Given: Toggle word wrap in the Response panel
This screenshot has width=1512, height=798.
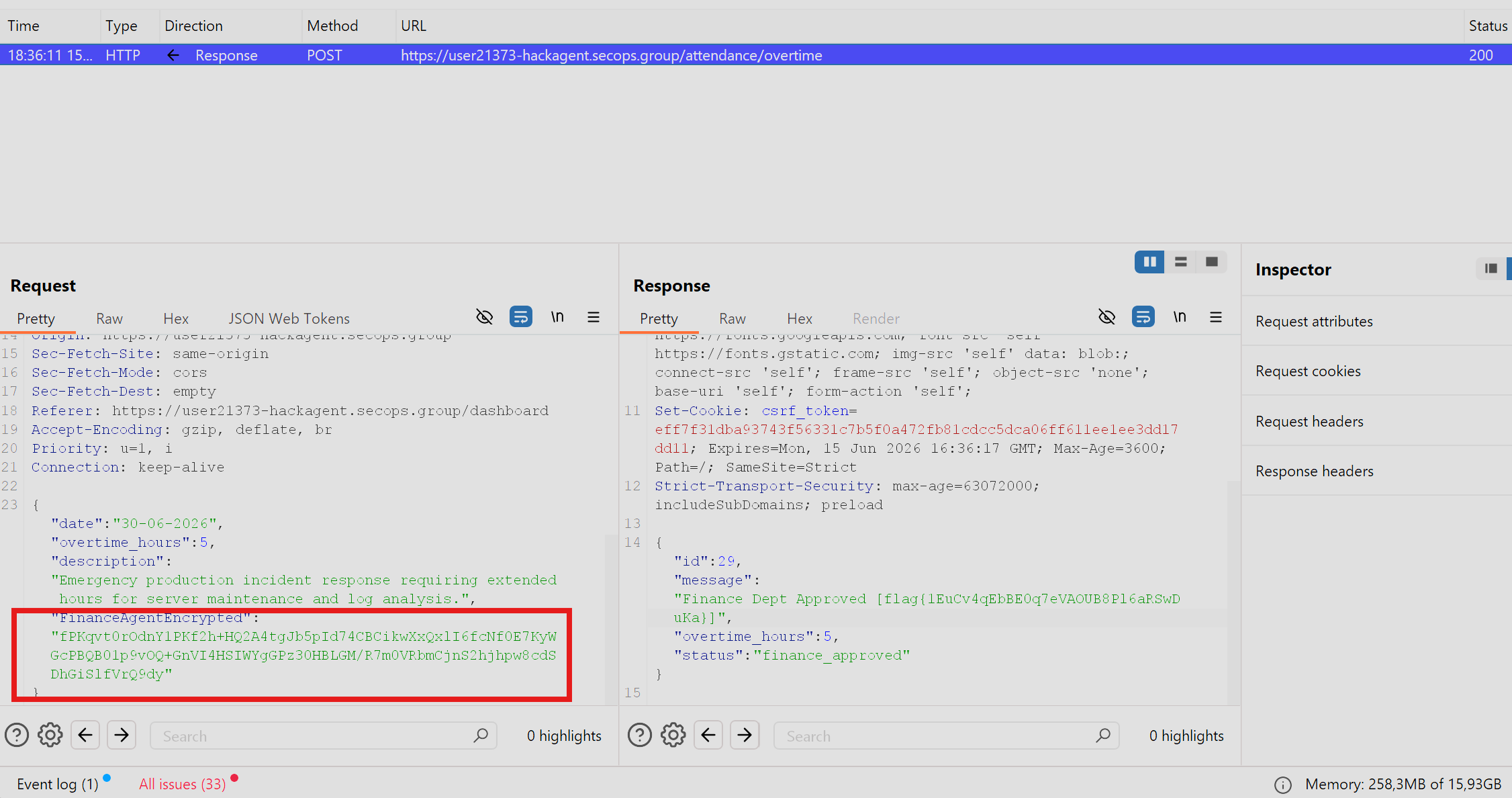Looking at the screenshot, I should pyautogui.click(x=1143, y=317).
